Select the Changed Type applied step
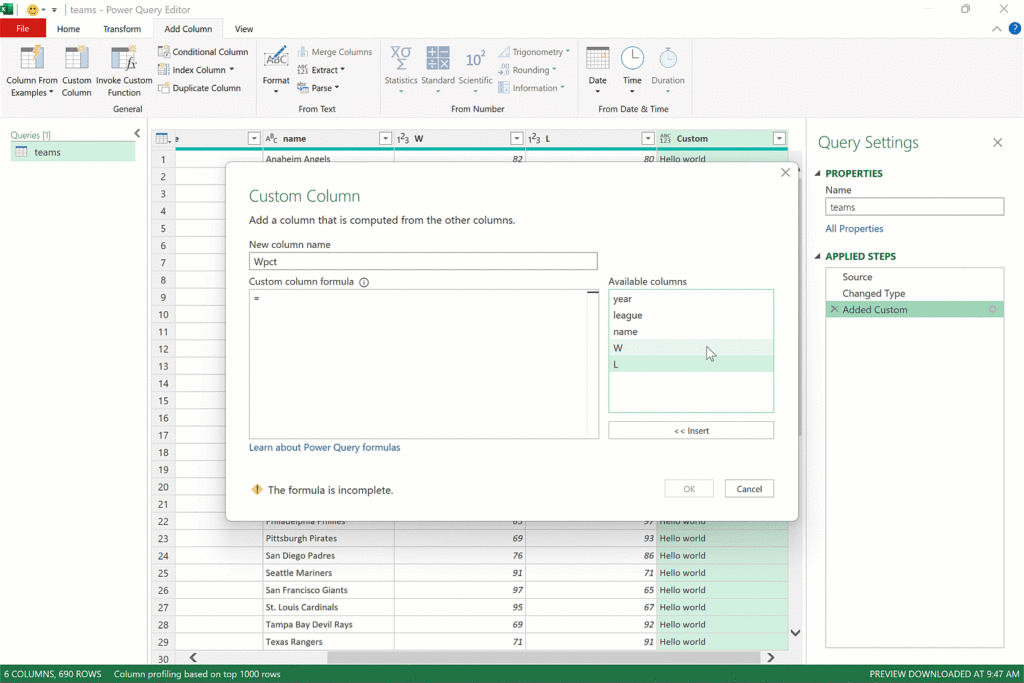Image resolution: width=1024 pixels, height=683 pixels. [873, 293]
